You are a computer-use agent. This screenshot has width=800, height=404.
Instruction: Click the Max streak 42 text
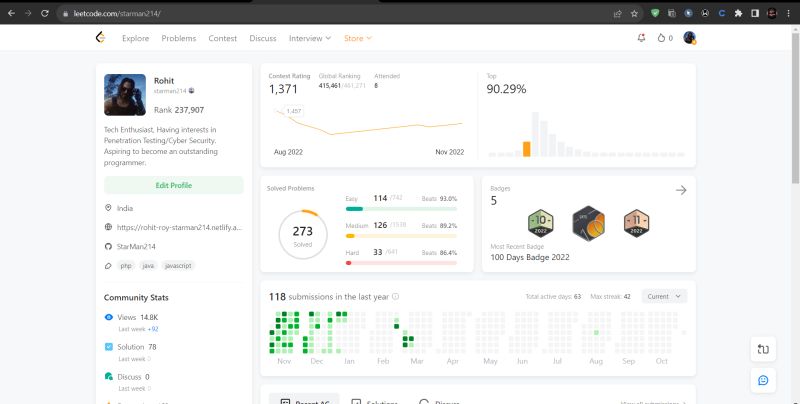tap(610, 296)
